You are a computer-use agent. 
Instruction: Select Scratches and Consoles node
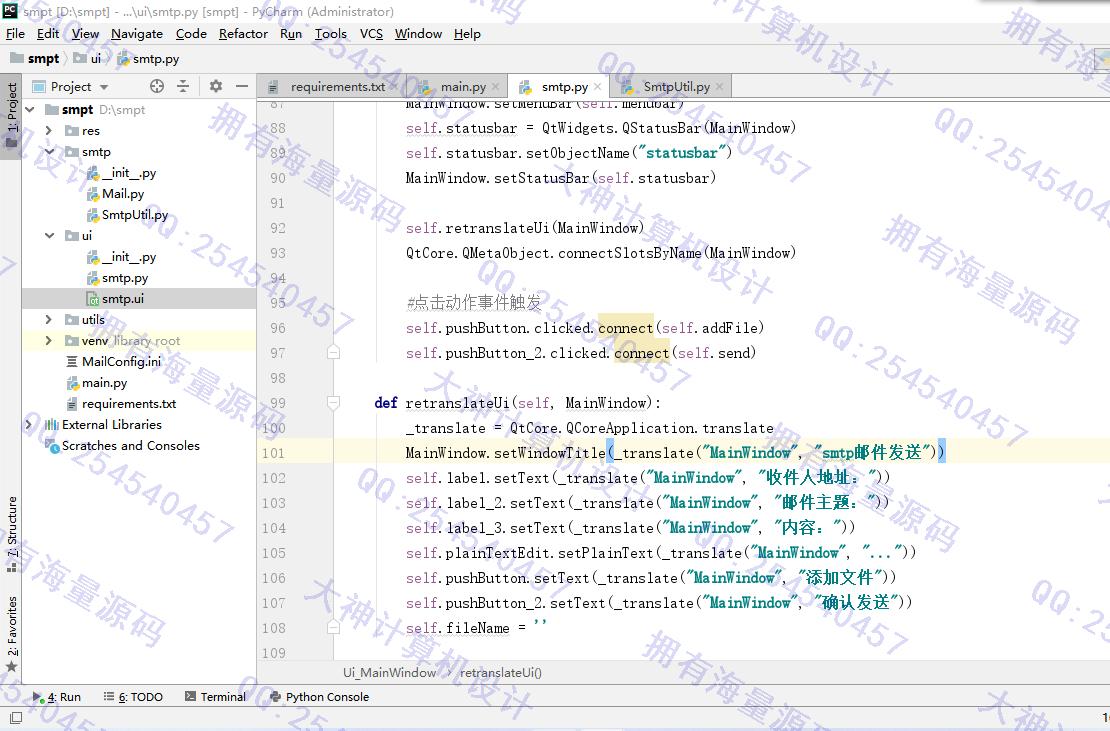[130, 446]
